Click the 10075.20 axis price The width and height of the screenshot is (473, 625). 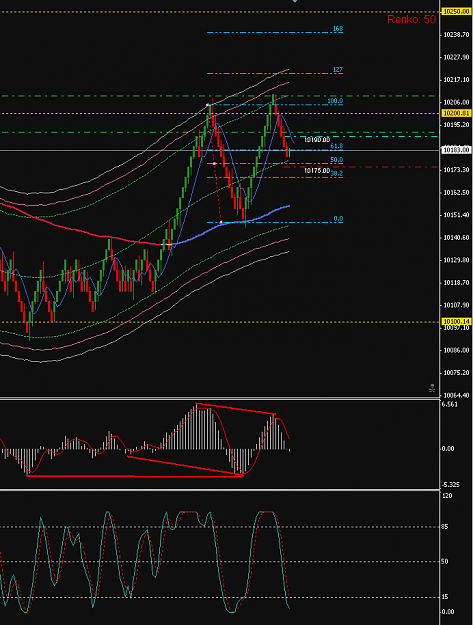click(x=457, y=373)
